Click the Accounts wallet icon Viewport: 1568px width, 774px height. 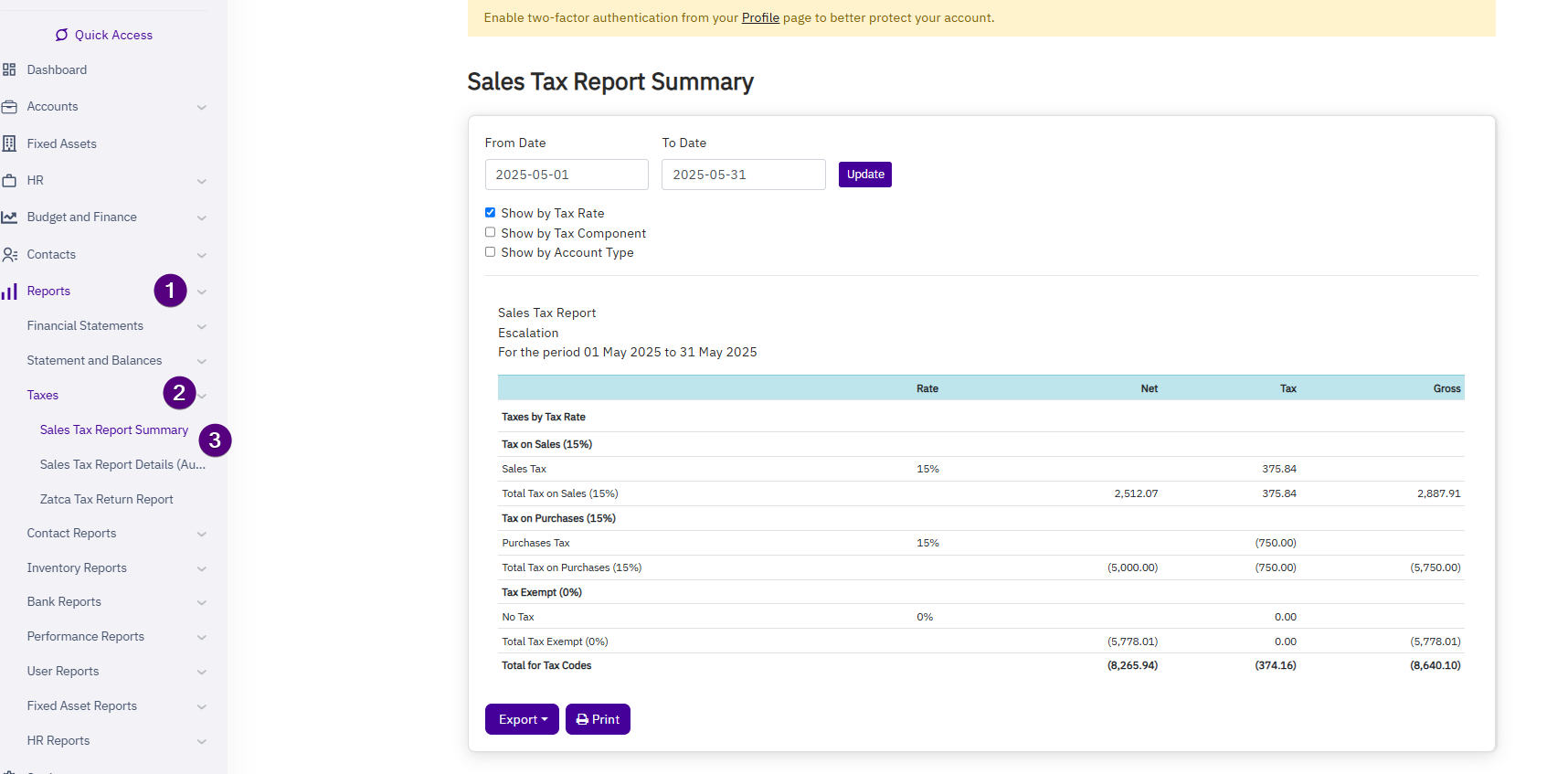click(x=9, y=107)
